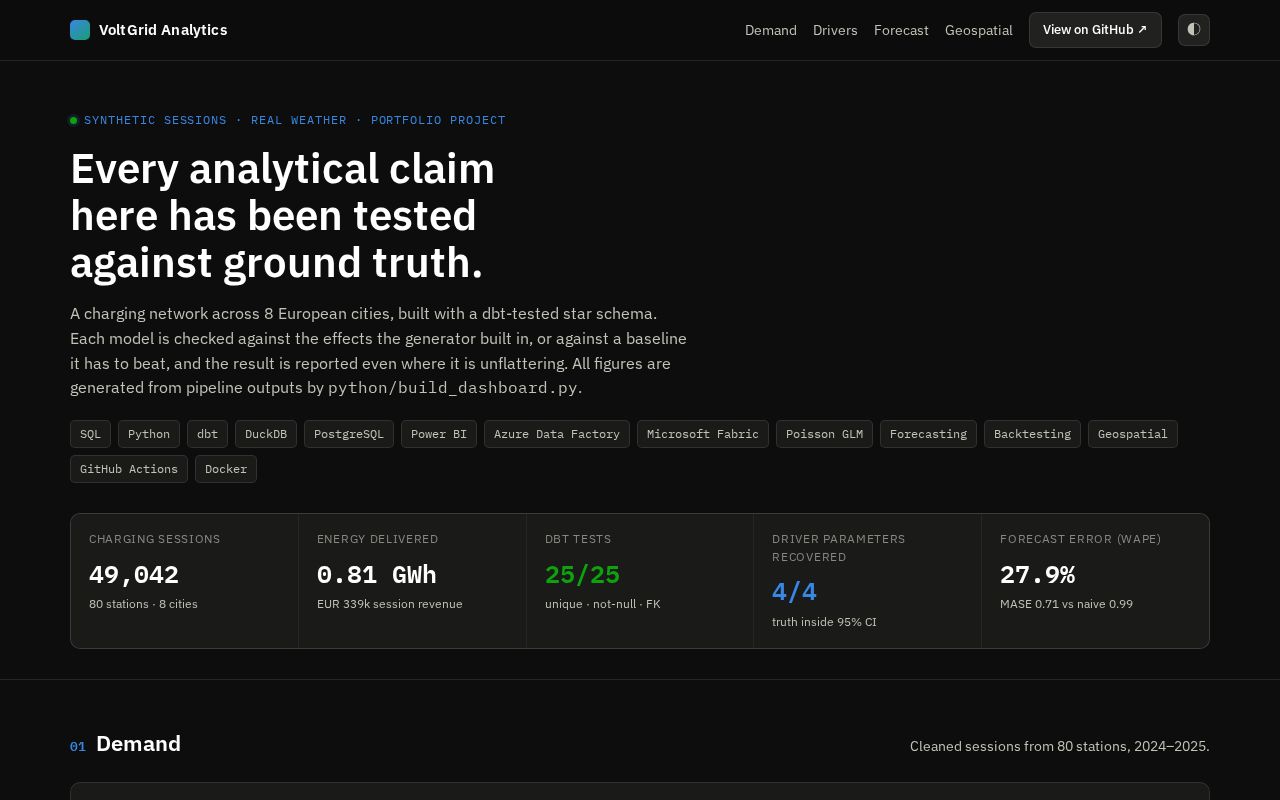
Task: Click the 0.81 GWh energy value
Action: tap(377, 575)
